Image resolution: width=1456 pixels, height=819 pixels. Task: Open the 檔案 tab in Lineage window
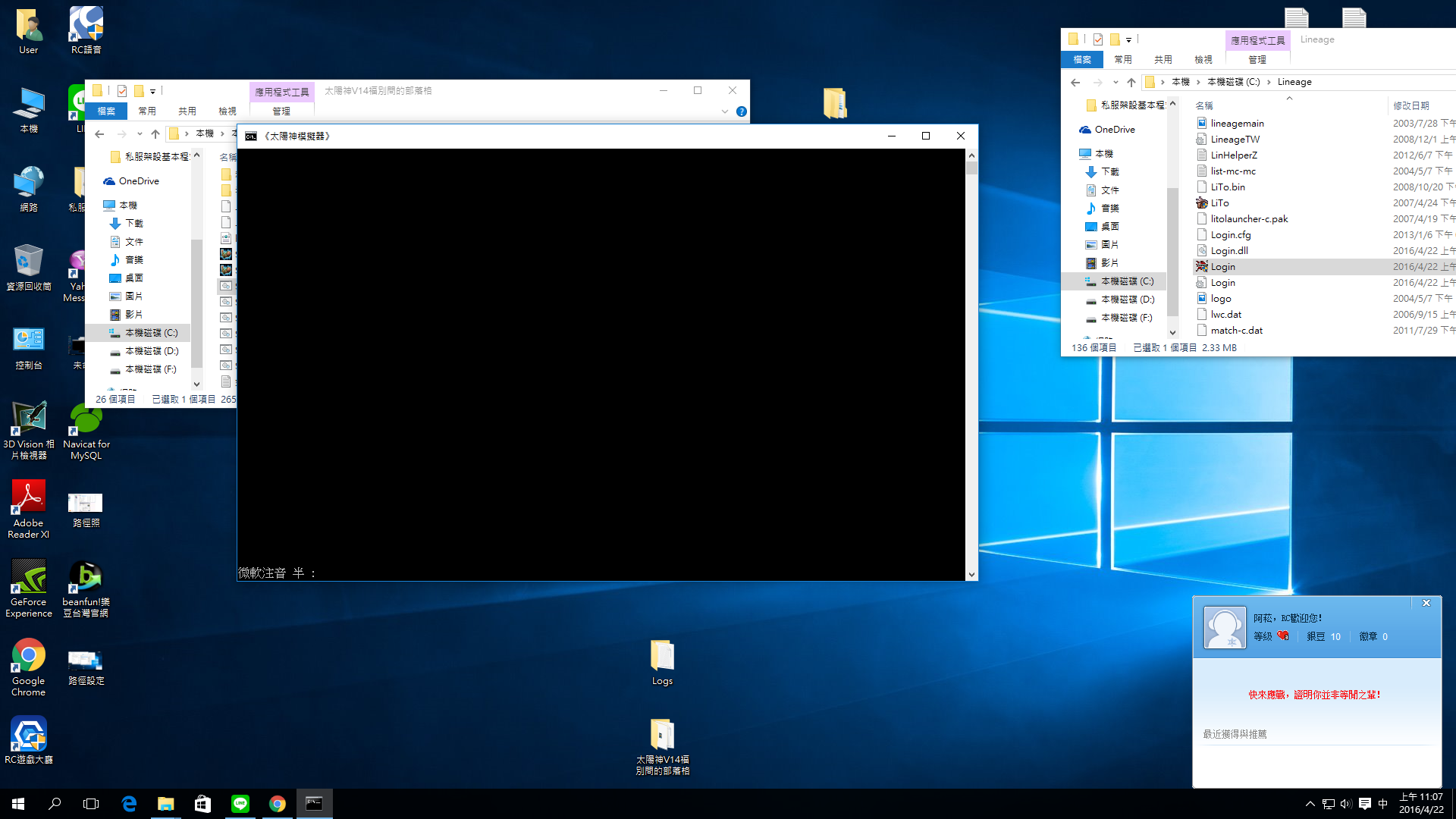(x=1082, y=59)
